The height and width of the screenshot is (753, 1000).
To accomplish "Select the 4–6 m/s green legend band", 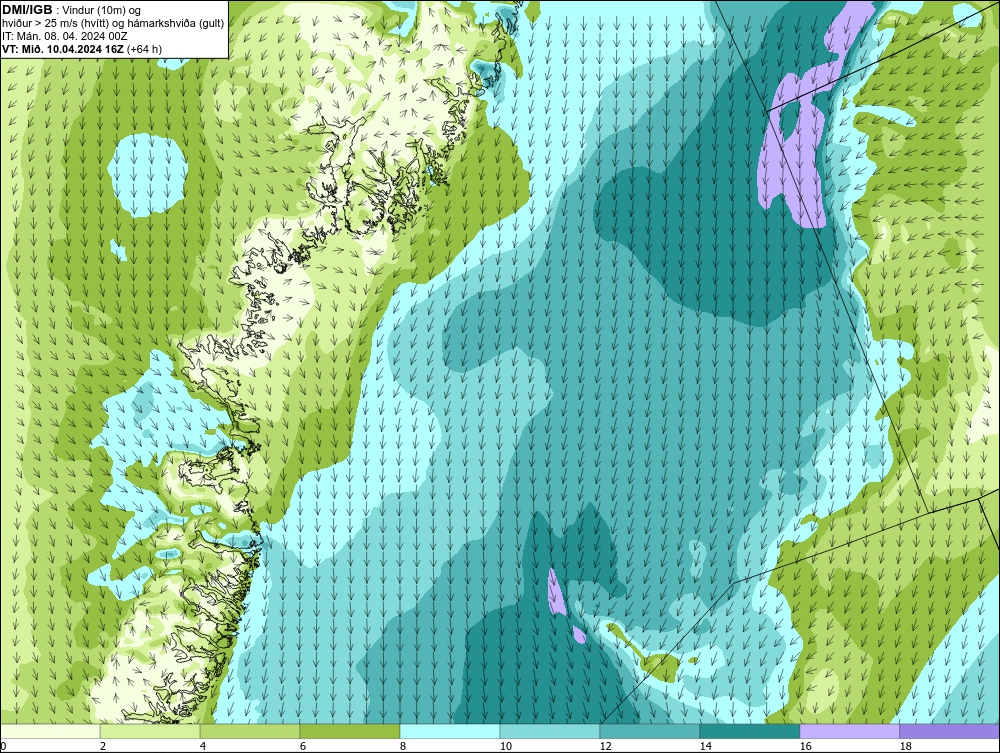I will [250, 731].
